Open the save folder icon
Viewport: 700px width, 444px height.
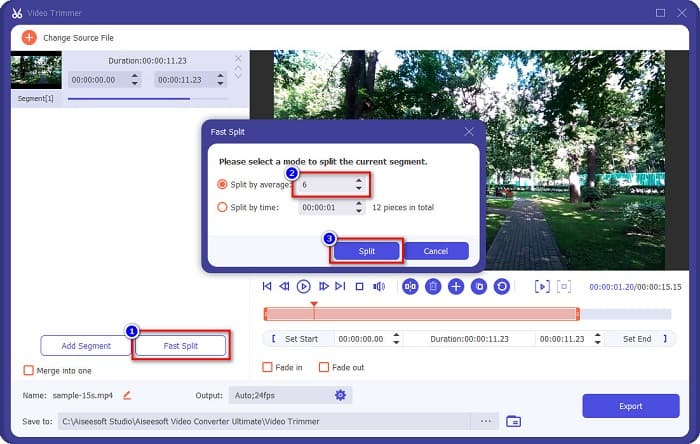(x=514, y=421)
